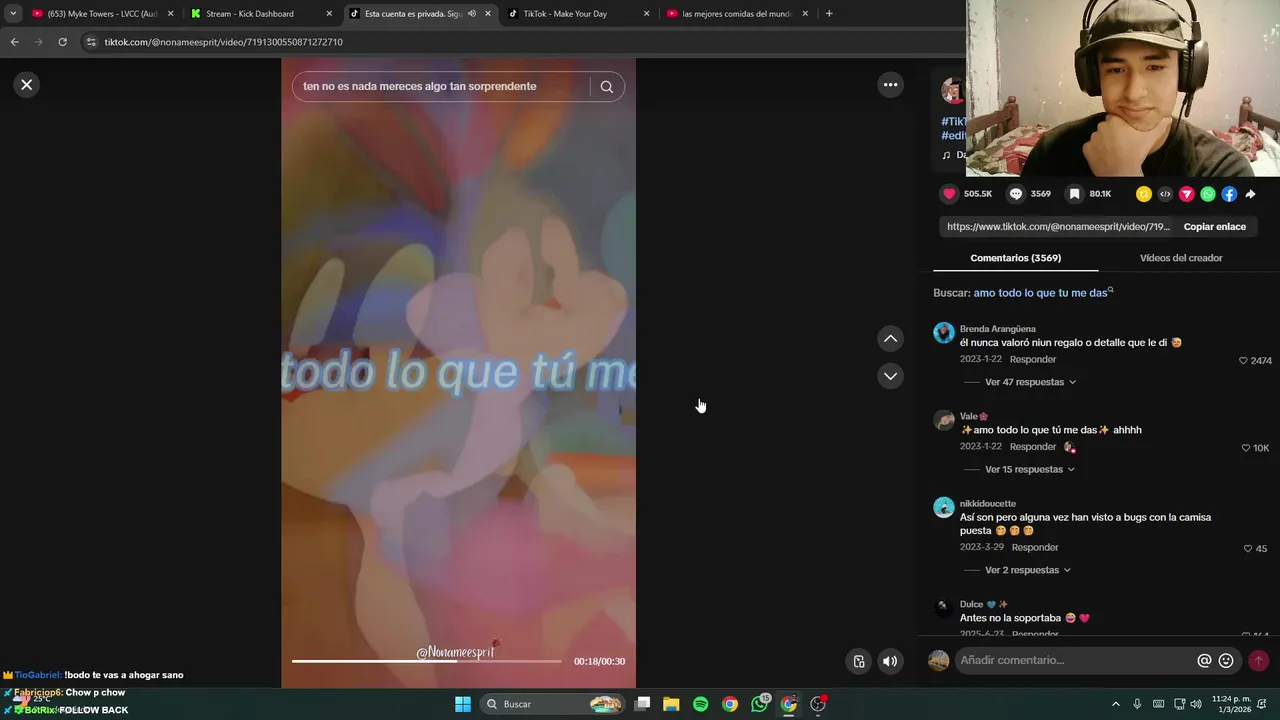Expand Ver 2 respuestas
The image size is (1280, 720).
tap(1027, 570)
